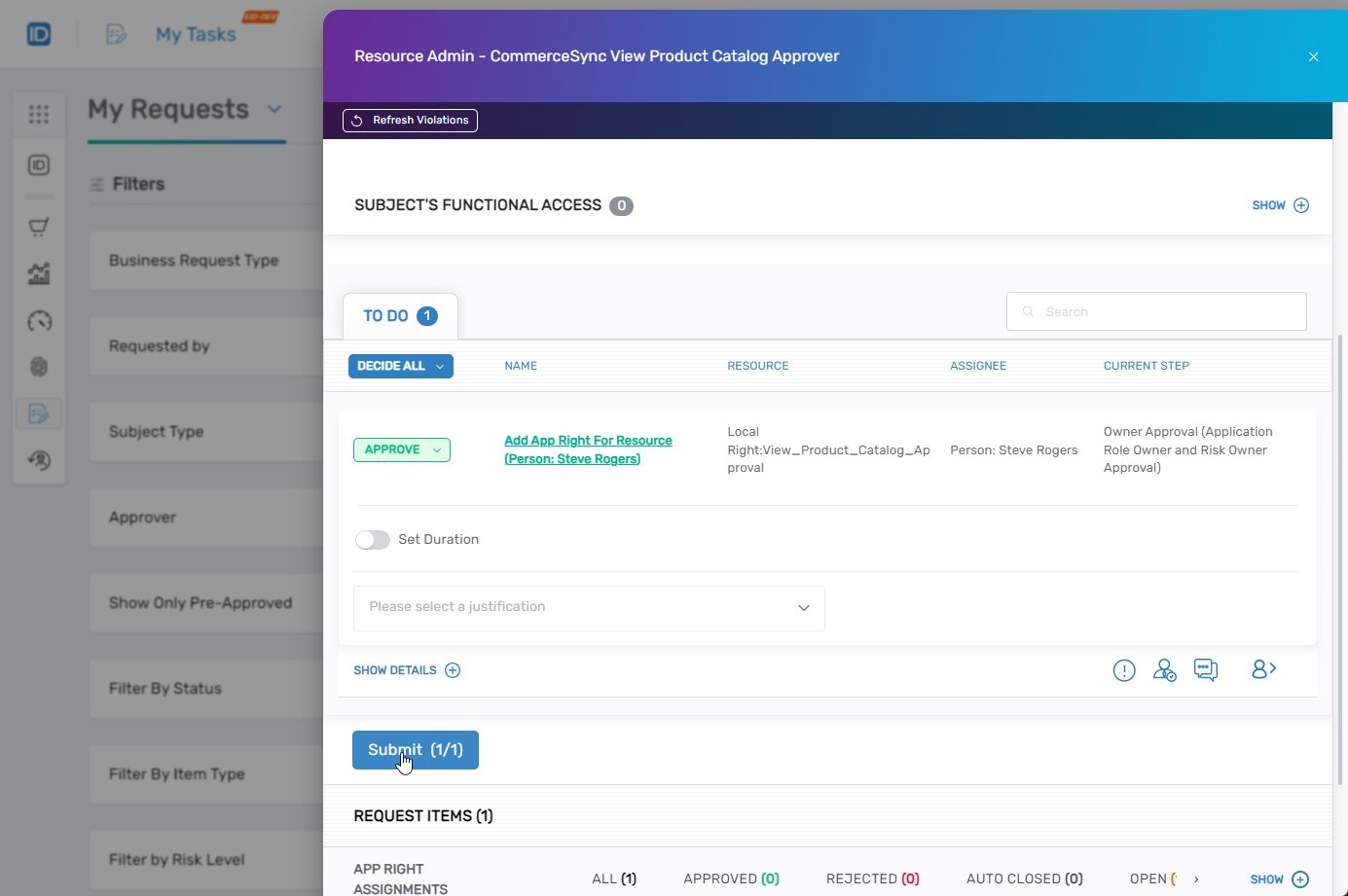Open the shopping cart icon in sidebar
This screenshot has width=1348, height=896.
(39, 226)
